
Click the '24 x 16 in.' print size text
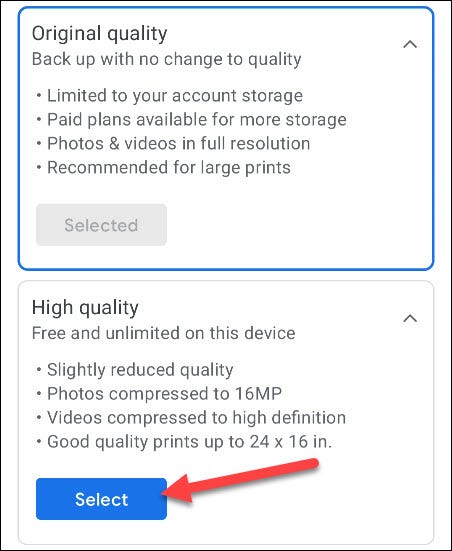pyautogui.click(x=291, y=442)
